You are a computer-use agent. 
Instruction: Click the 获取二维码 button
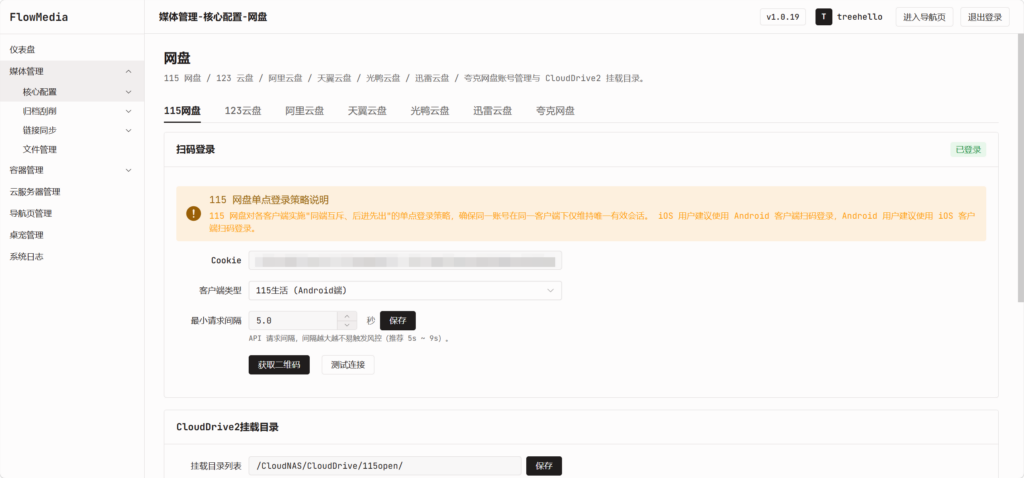tap(279, 365)
